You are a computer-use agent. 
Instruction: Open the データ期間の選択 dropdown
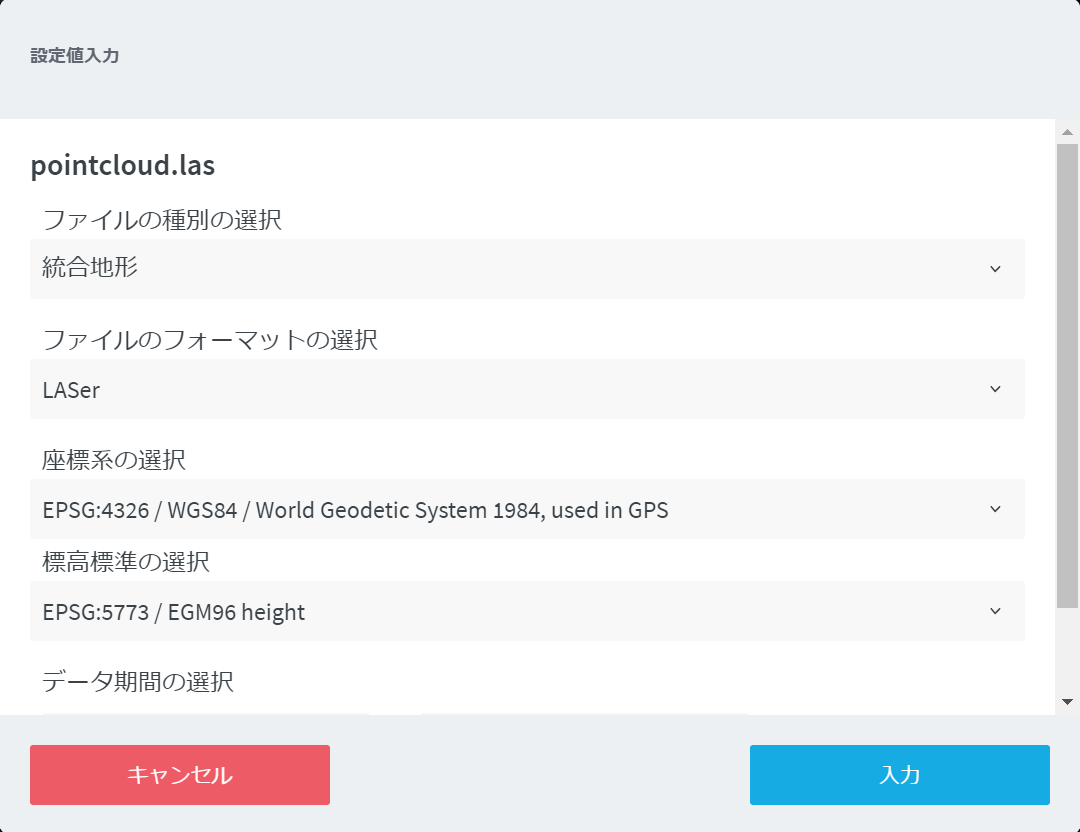[527, 710]
